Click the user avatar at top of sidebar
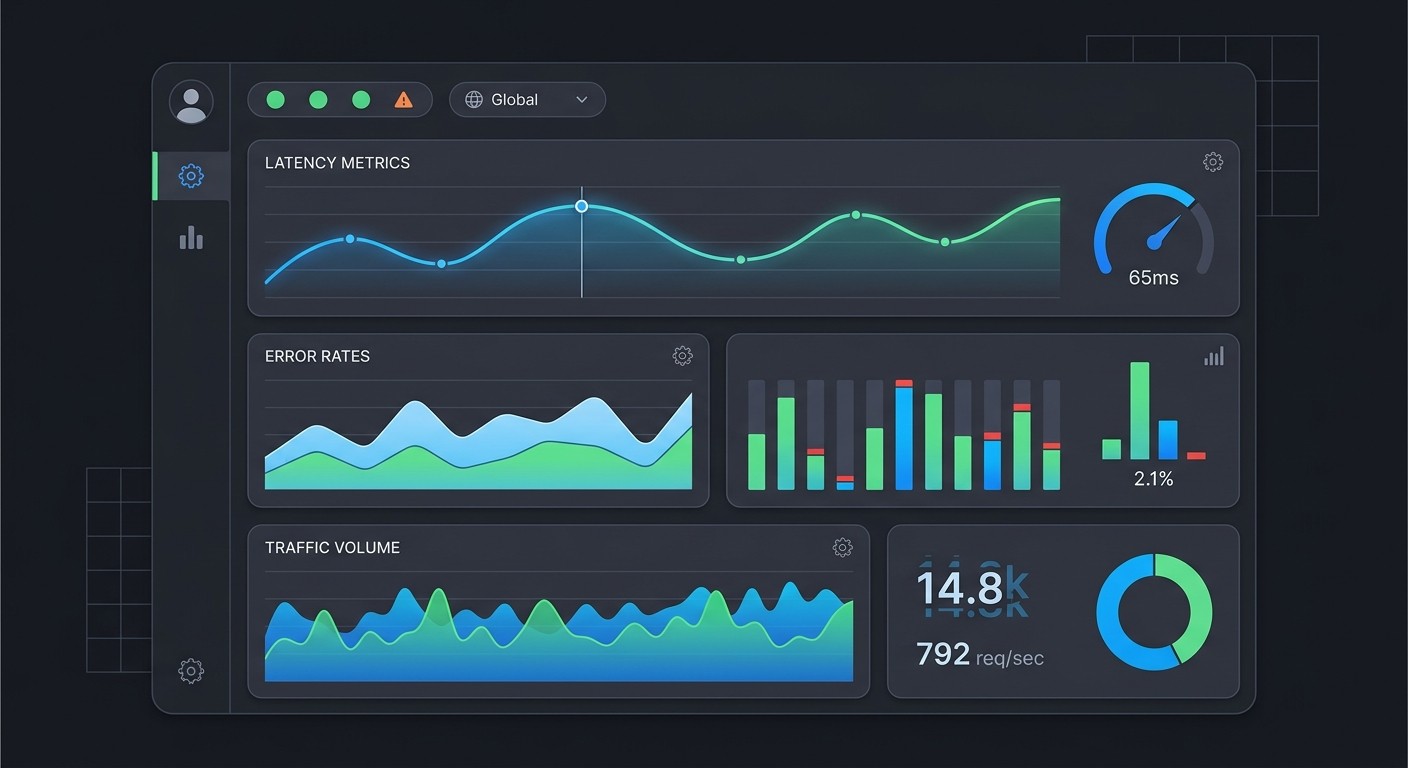 (191, 102)
